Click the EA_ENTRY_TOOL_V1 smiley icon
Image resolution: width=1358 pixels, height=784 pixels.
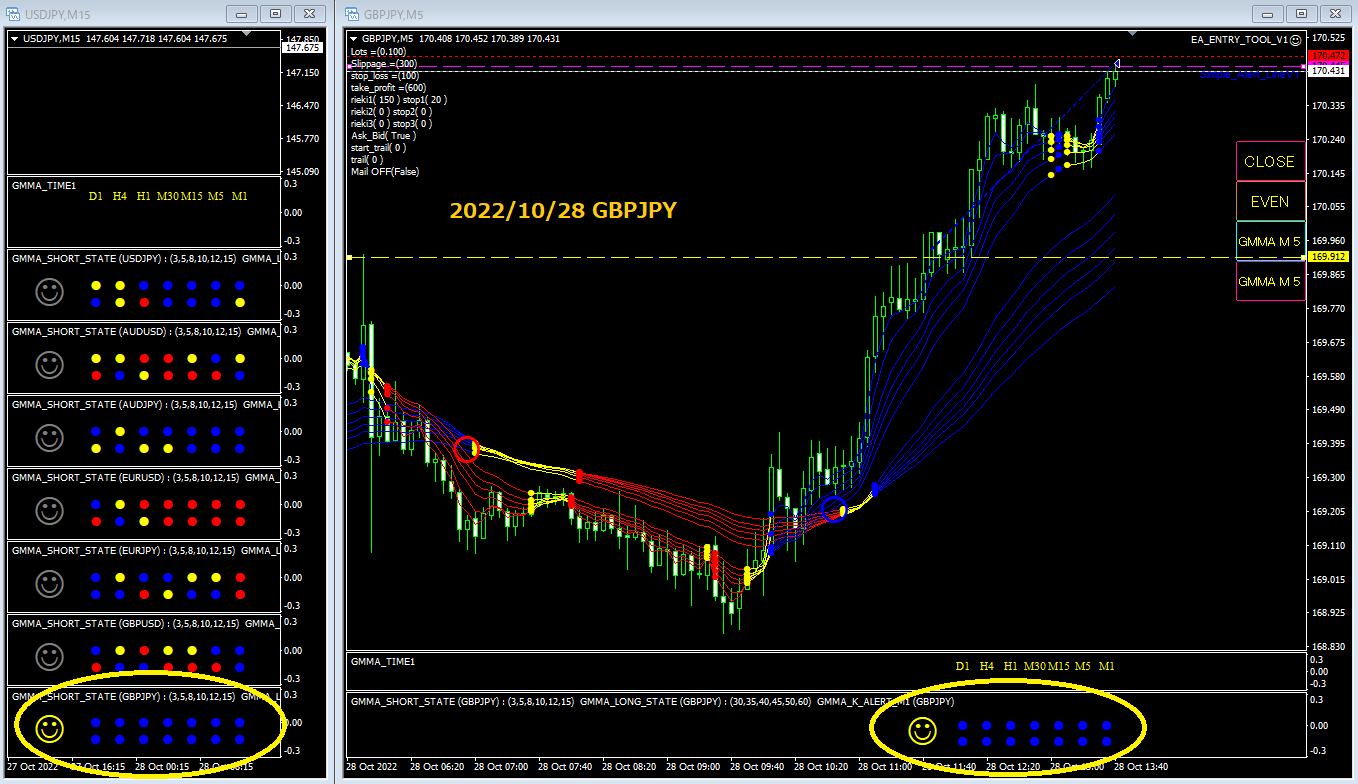click(1296, 40)
